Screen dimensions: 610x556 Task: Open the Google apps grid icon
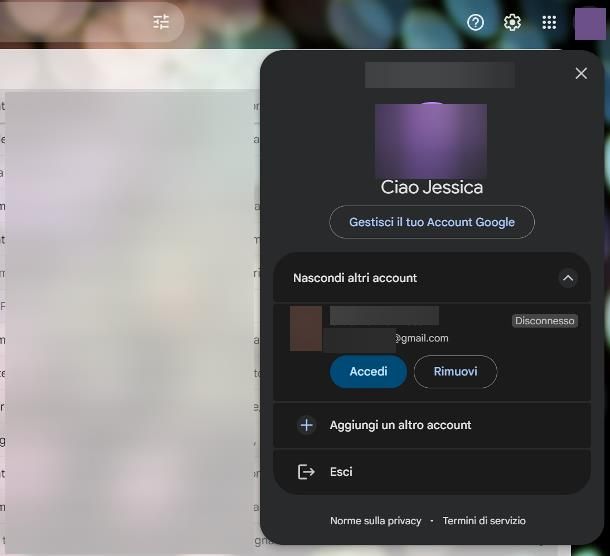pyautogui.click(x=549, y=22)
